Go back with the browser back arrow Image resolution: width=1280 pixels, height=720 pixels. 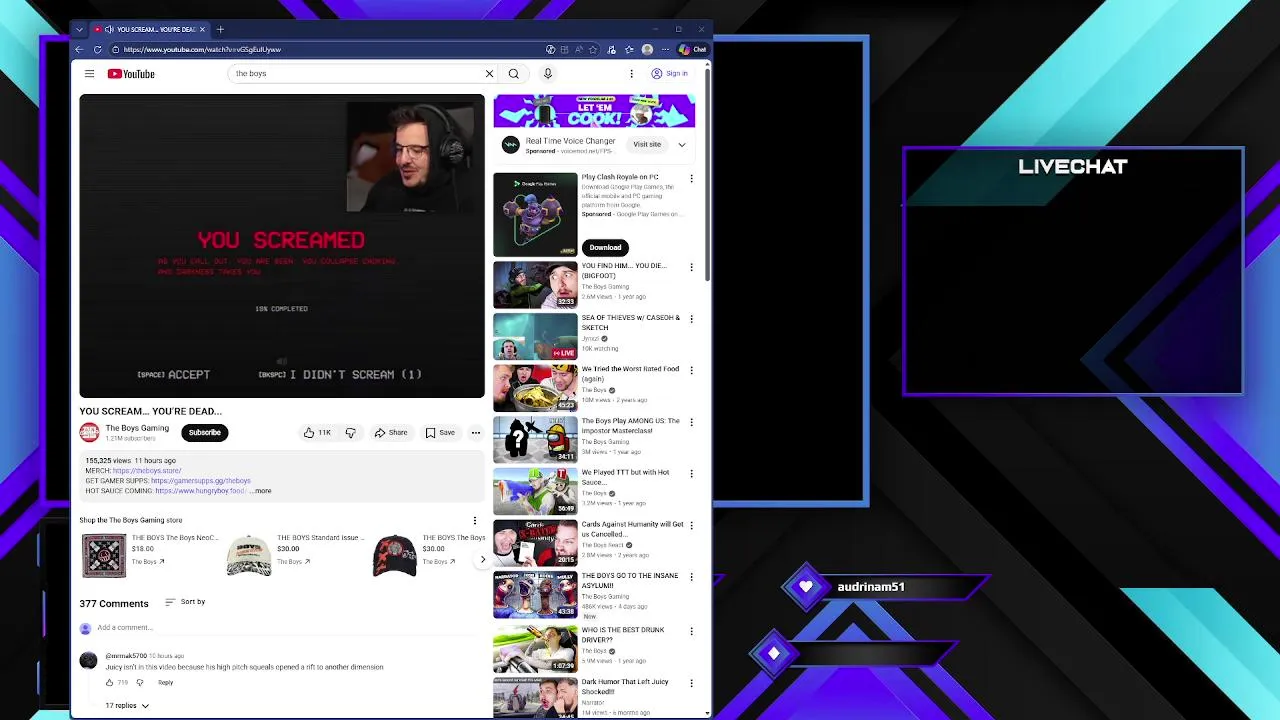pyautogui.click(x=79, y=49)
